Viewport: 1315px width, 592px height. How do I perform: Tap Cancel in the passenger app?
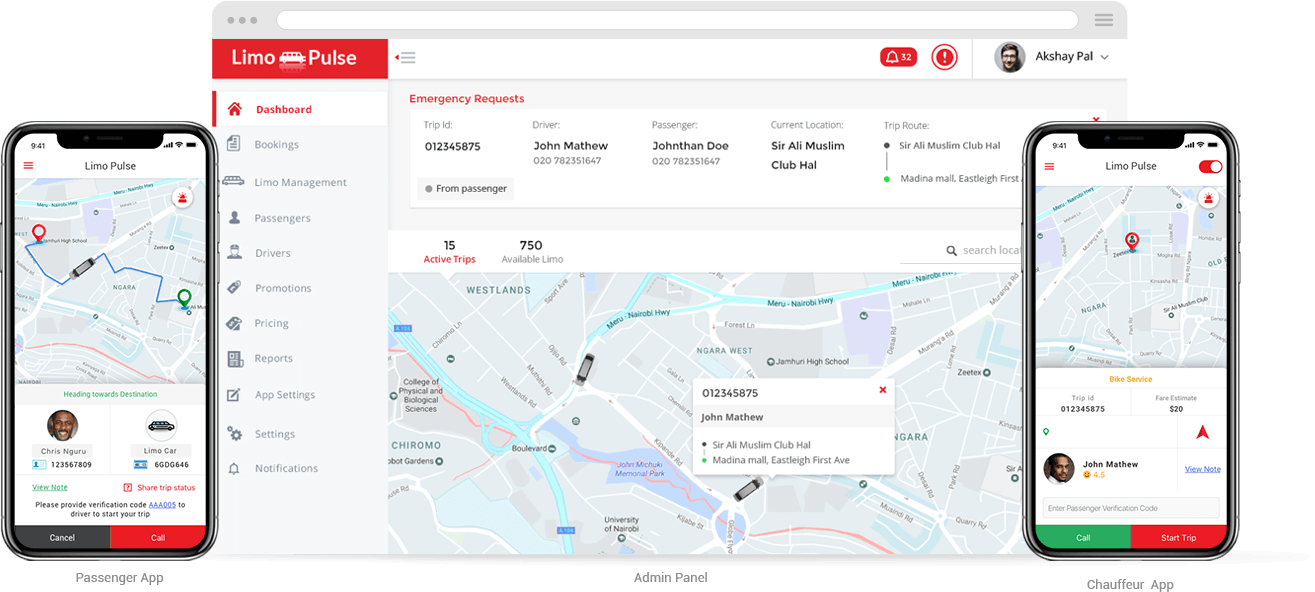[61, 537]
